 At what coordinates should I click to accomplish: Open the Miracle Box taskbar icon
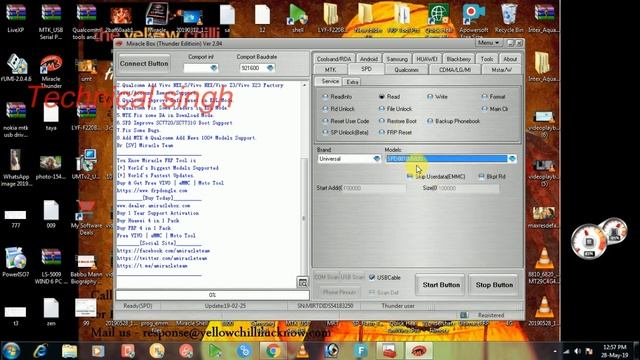(419, 351)
